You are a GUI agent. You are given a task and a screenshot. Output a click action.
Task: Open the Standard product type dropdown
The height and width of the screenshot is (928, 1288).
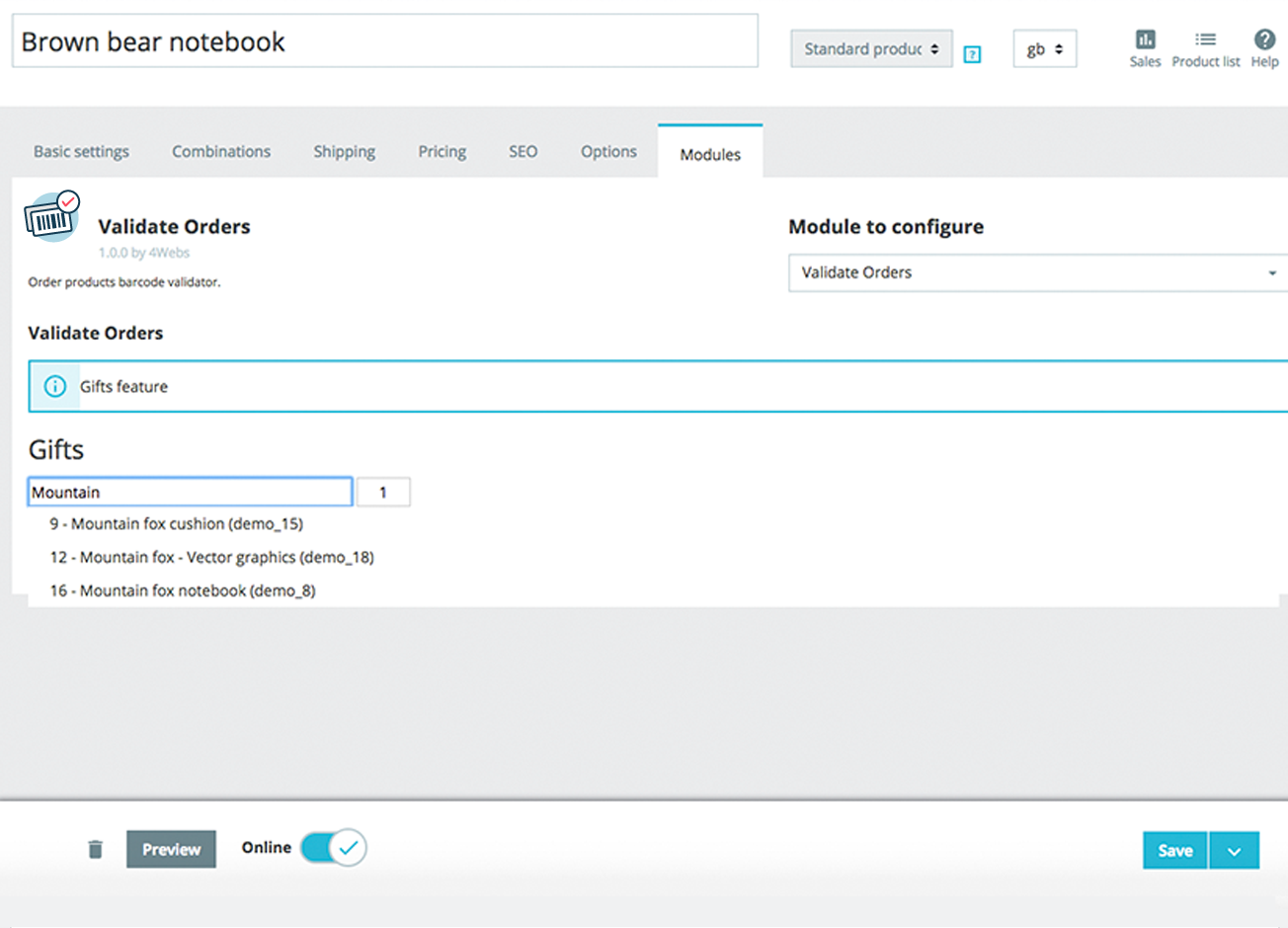(871, 48)
